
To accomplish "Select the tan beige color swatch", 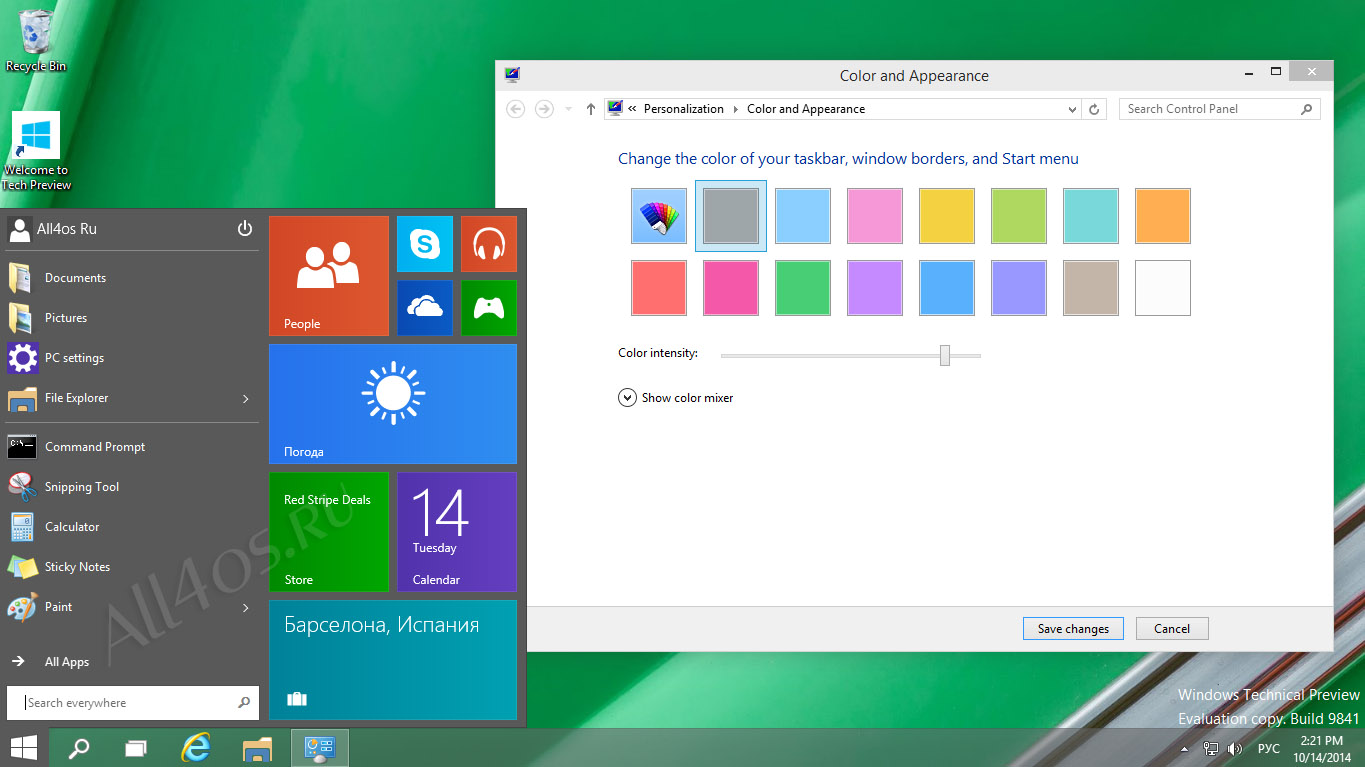I will pyautogui.click(x=1091, y=288).
